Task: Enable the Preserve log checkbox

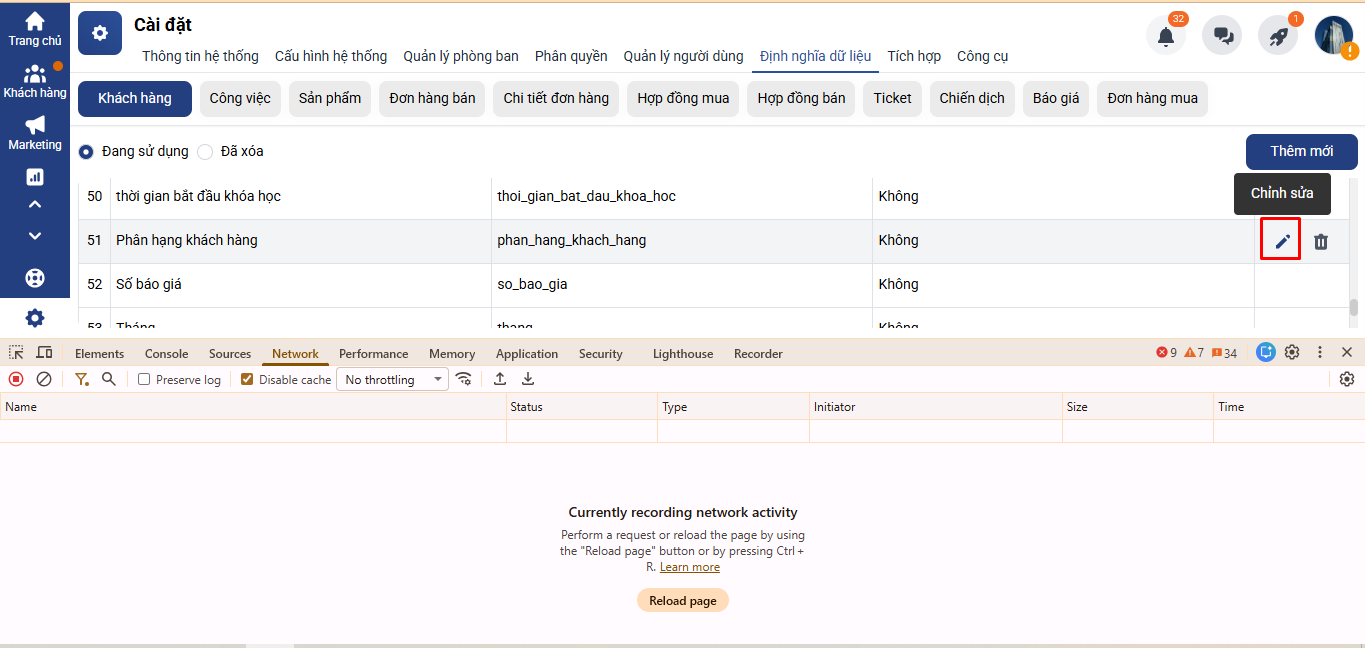Action: click(x=144, y=379)
